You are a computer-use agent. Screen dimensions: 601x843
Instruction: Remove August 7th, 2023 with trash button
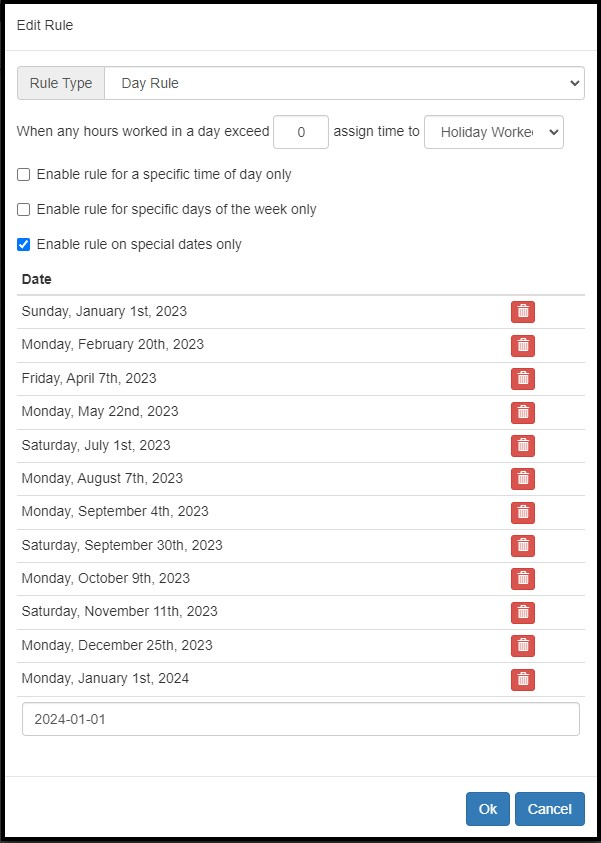click(523, 478)
